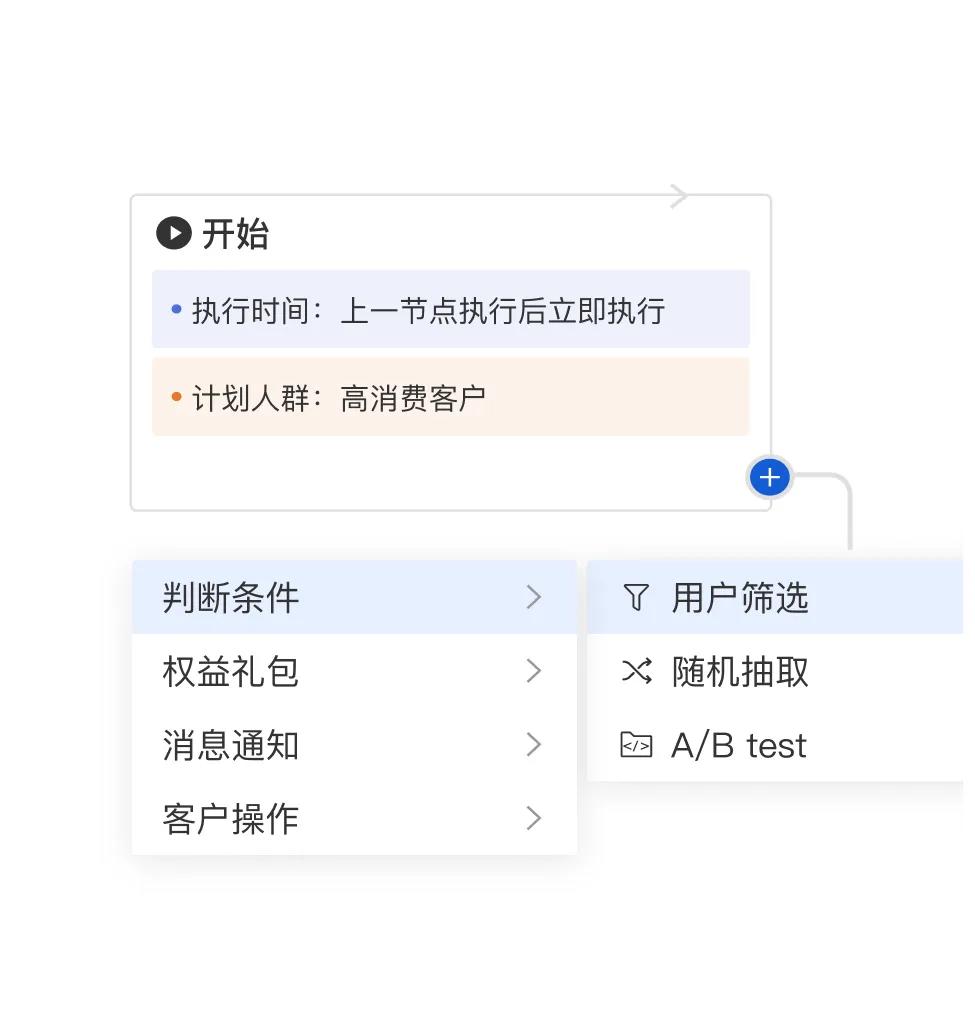The width and height of the screenshot is (975, 1026).
Task: Open the 计划人群 高消费客户 row
Action: point(450,397)
